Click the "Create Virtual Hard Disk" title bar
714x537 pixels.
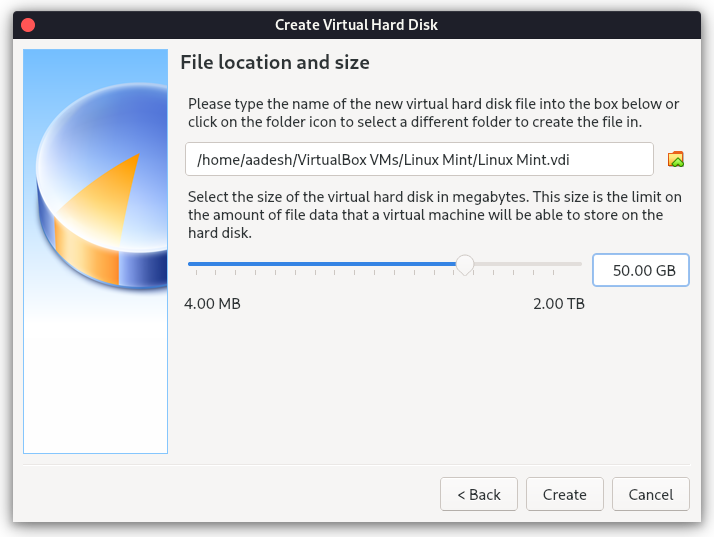tap(357, 23)
